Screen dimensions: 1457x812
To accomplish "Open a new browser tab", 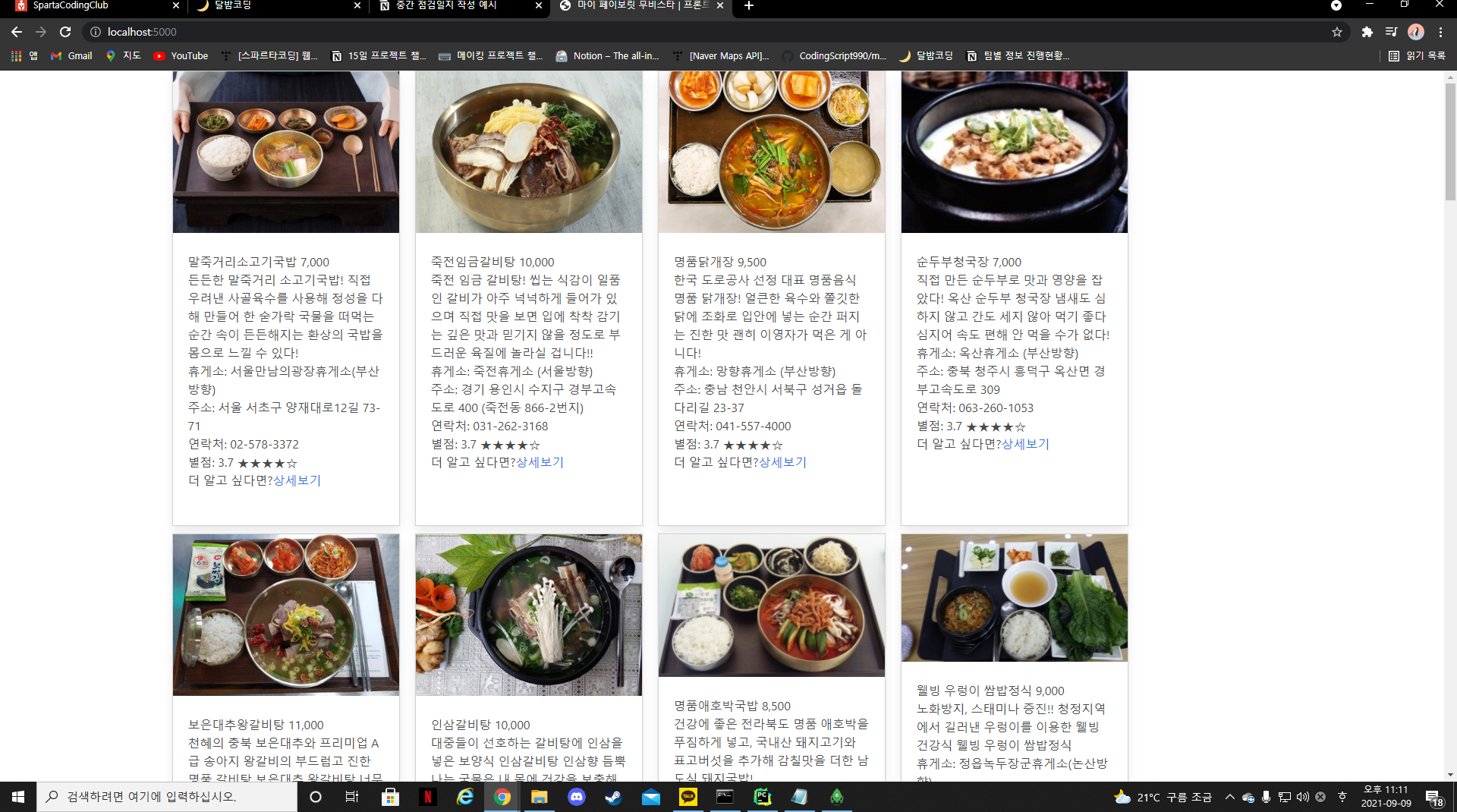I will click(749, 6).
